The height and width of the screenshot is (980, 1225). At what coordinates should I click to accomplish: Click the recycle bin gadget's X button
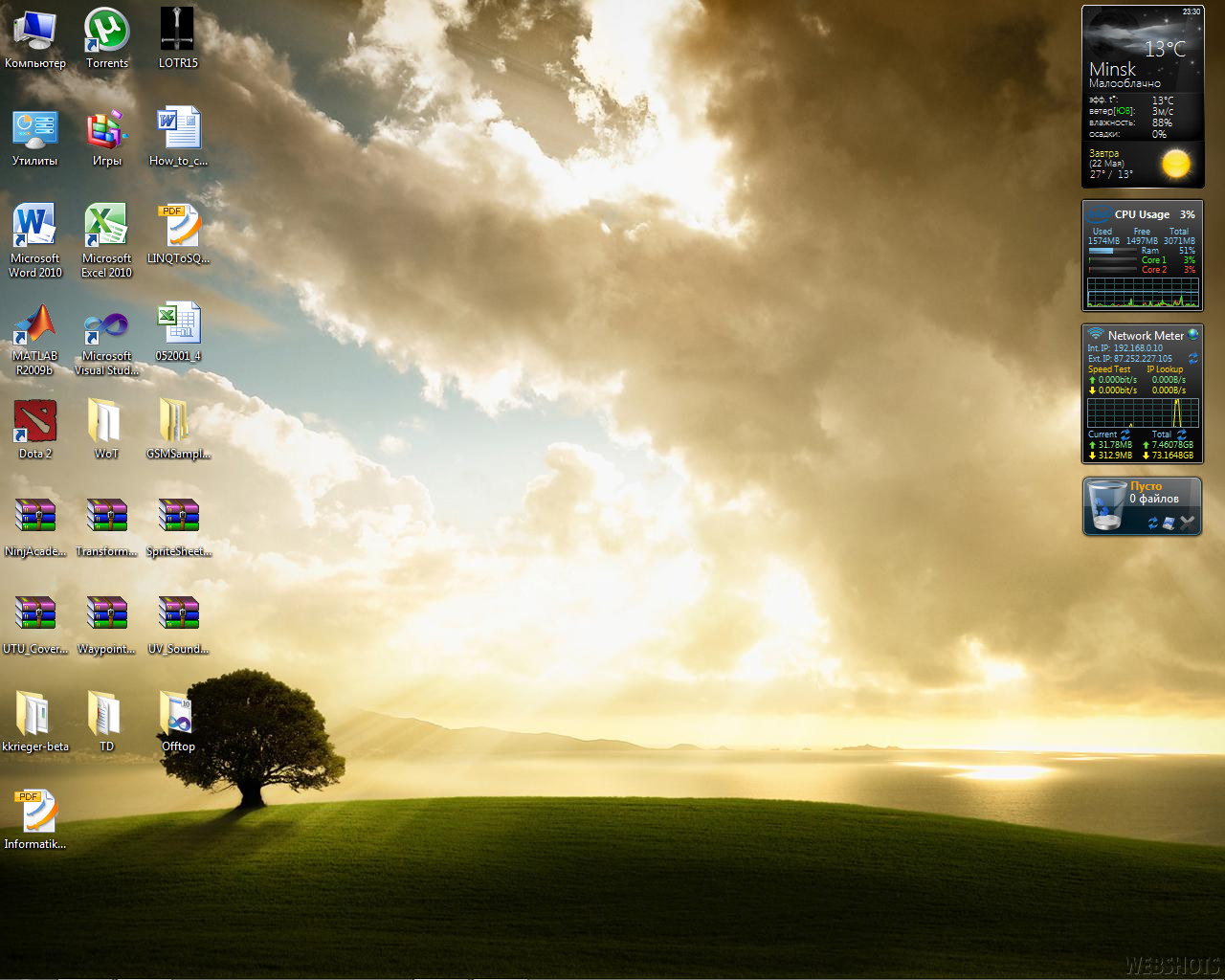point(1188,523)
